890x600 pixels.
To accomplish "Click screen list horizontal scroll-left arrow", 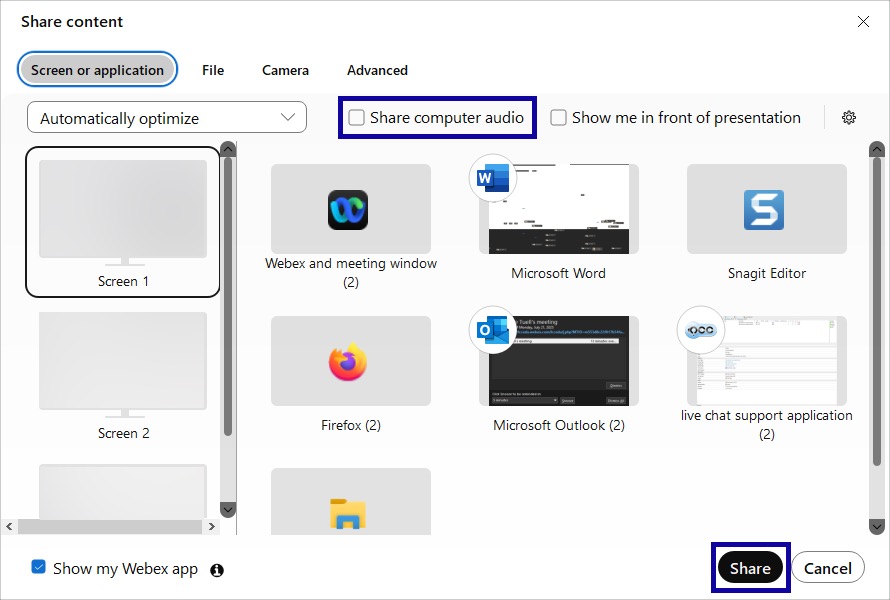I will point(9,527).
